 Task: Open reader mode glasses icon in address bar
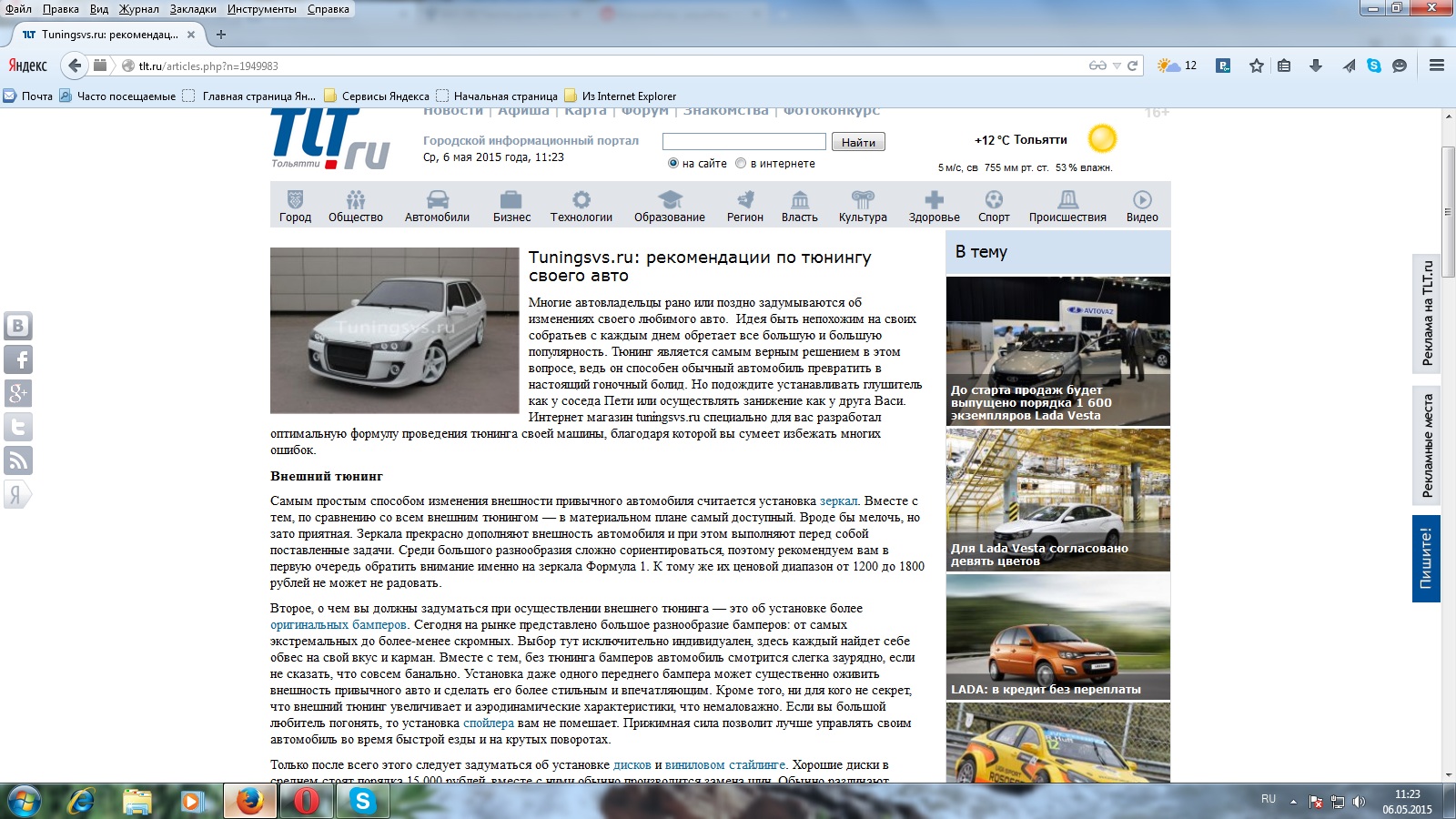1097,66
